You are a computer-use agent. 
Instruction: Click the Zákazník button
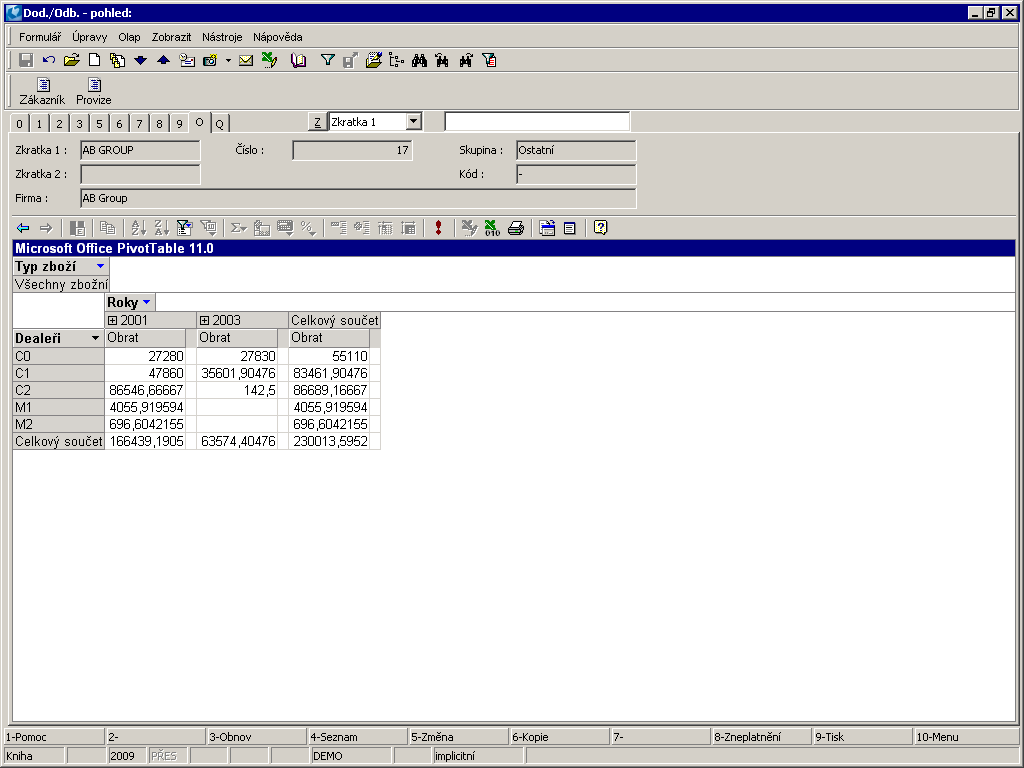point(42,91)
